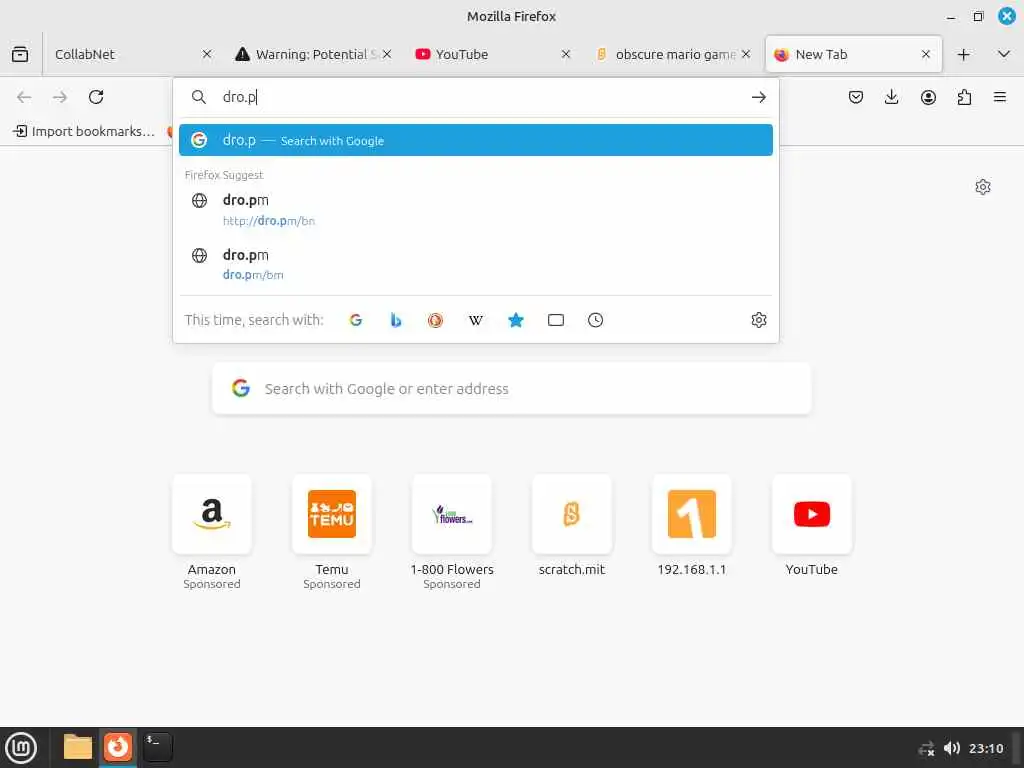Open the Downloads panel
1024x768 pixels.
click(x=891, y=97)
